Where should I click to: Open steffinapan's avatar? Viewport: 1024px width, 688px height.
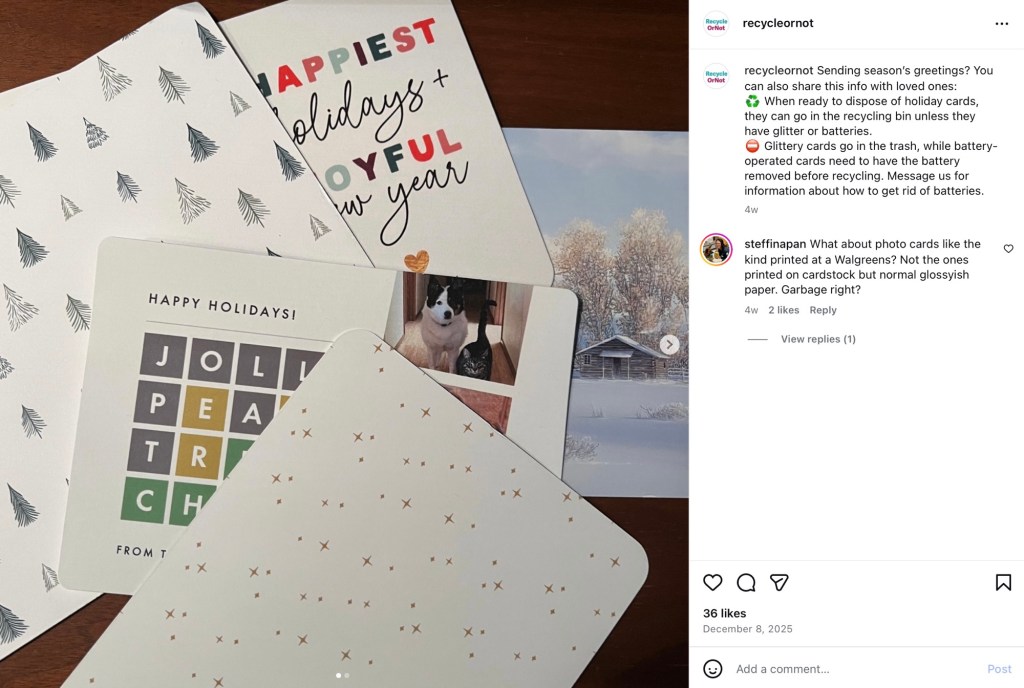click(x=716, y=249)
